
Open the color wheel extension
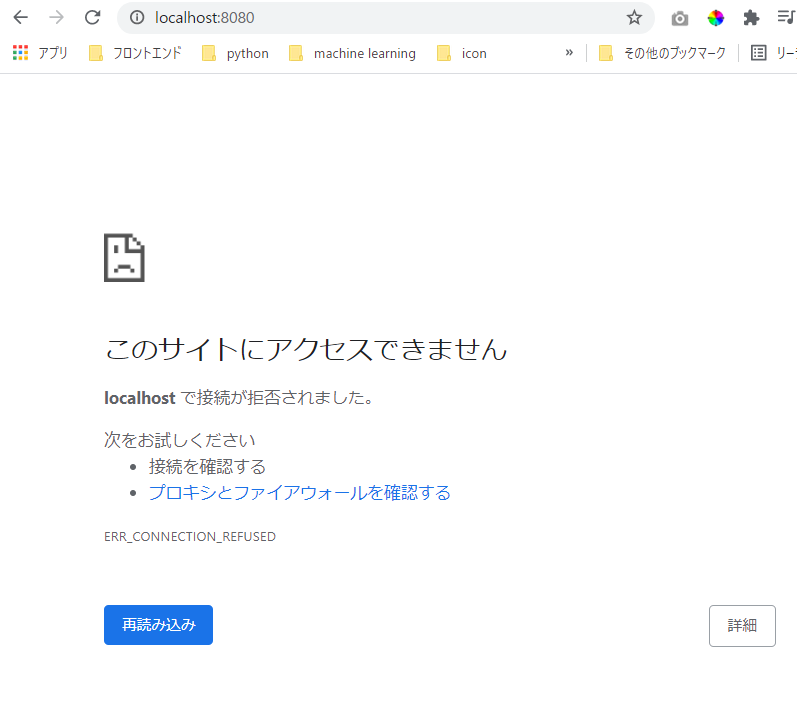point(715,18)
